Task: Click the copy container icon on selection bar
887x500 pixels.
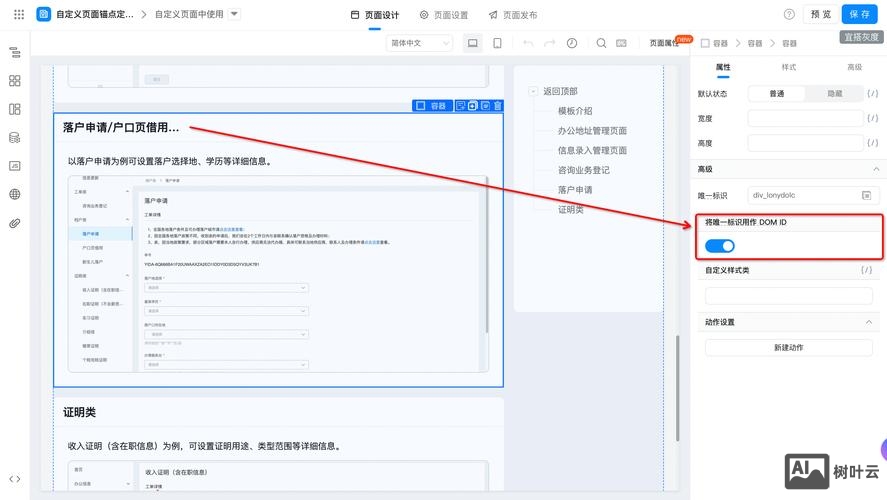Action: pos(473,106)
